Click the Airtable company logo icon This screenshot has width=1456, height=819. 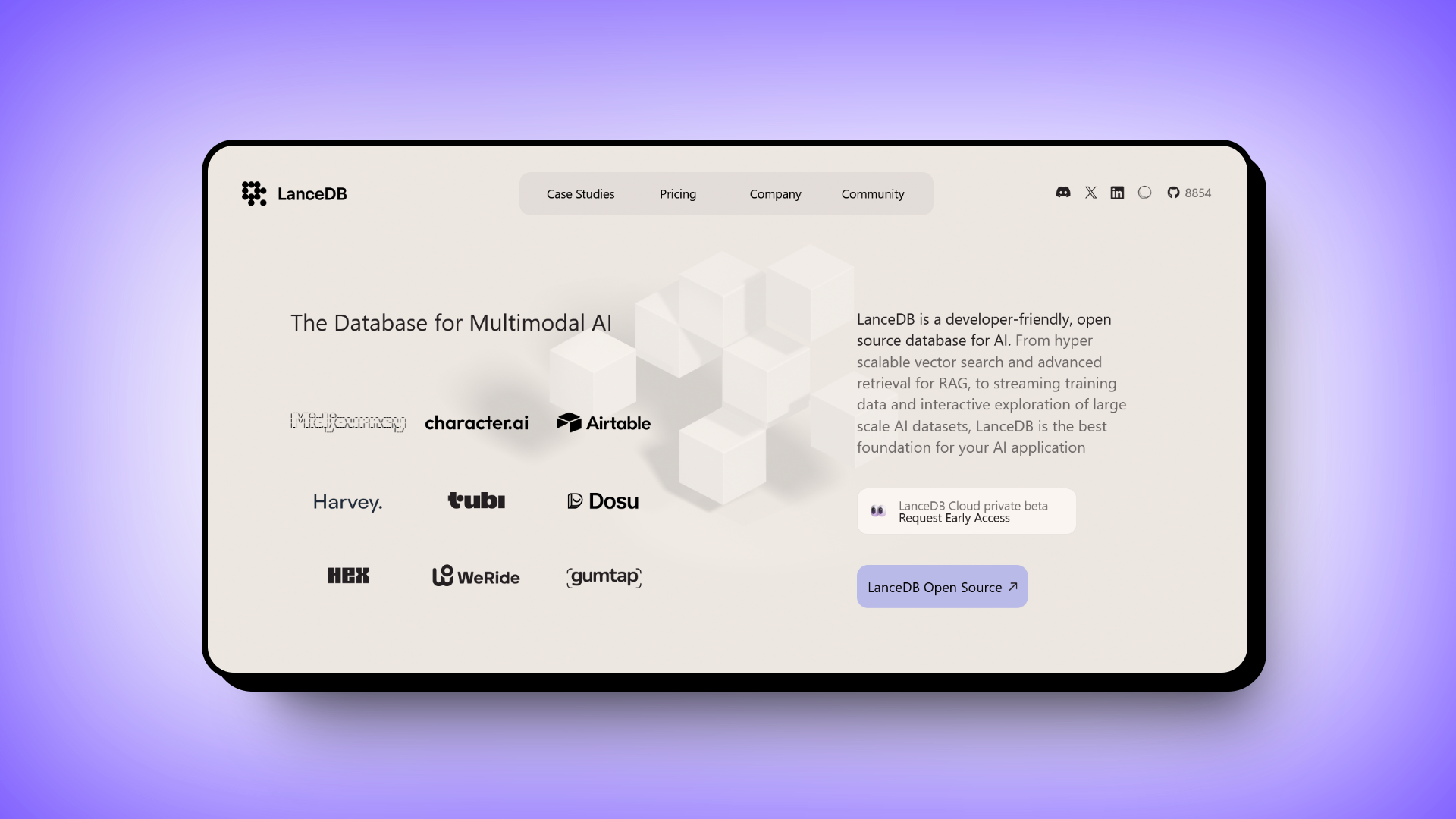(x=566, y=422)
